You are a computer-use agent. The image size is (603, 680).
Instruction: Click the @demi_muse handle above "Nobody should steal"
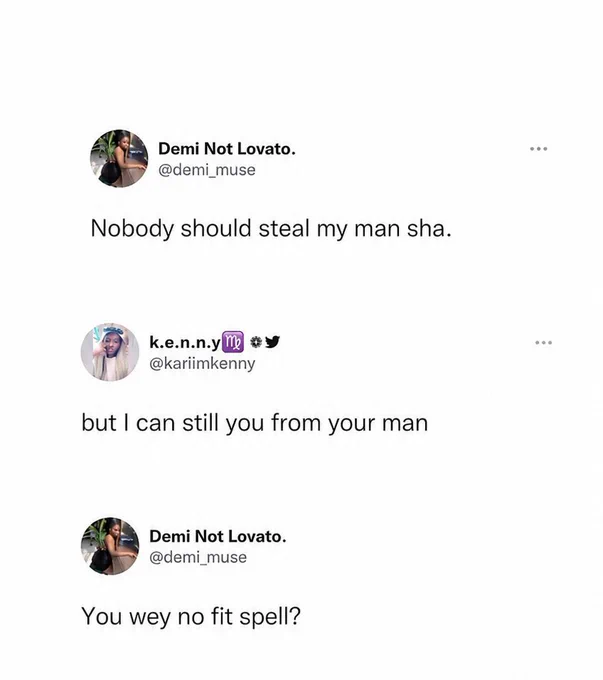click(207, 170)
